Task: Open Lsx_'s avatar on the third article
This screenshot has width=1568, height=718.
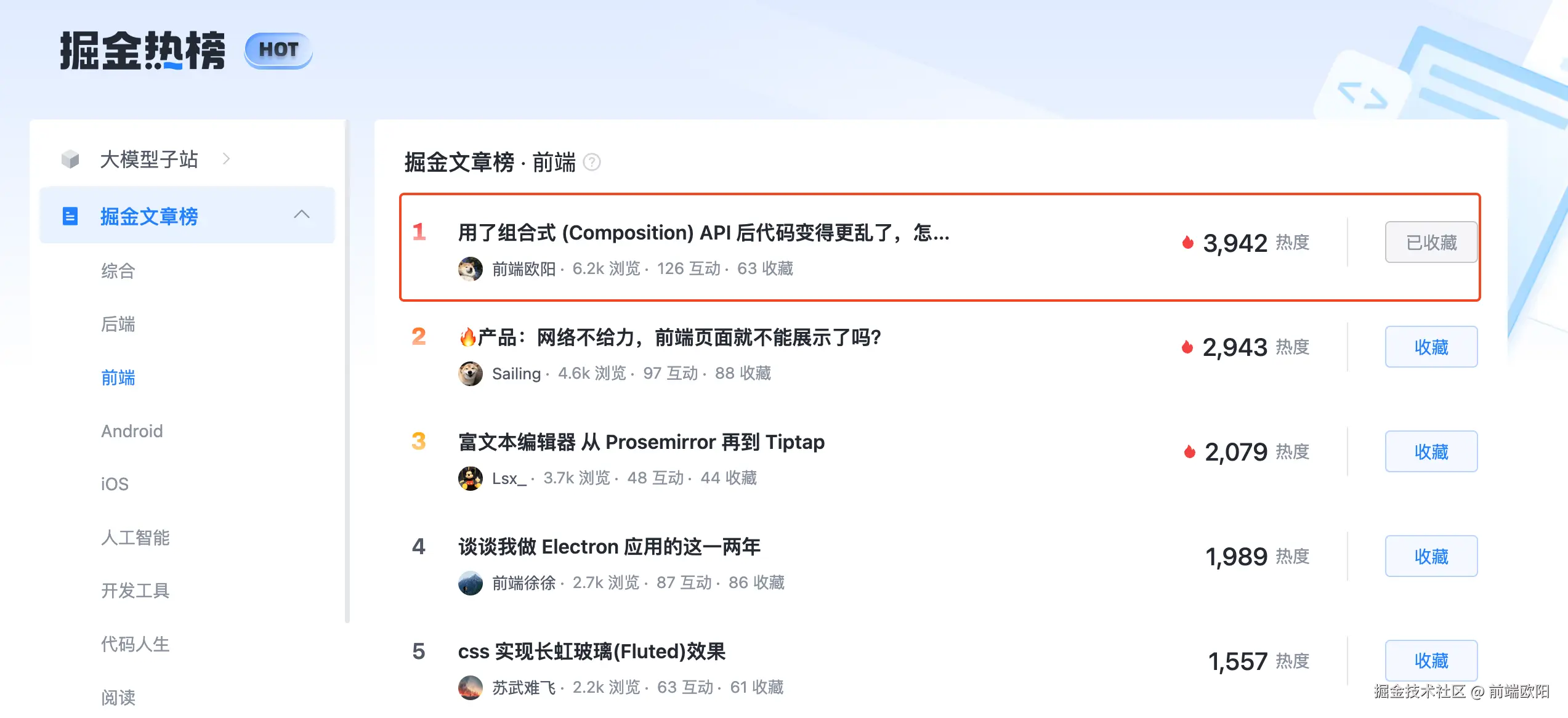Action: pyautogui.click(x=471, y=478)
